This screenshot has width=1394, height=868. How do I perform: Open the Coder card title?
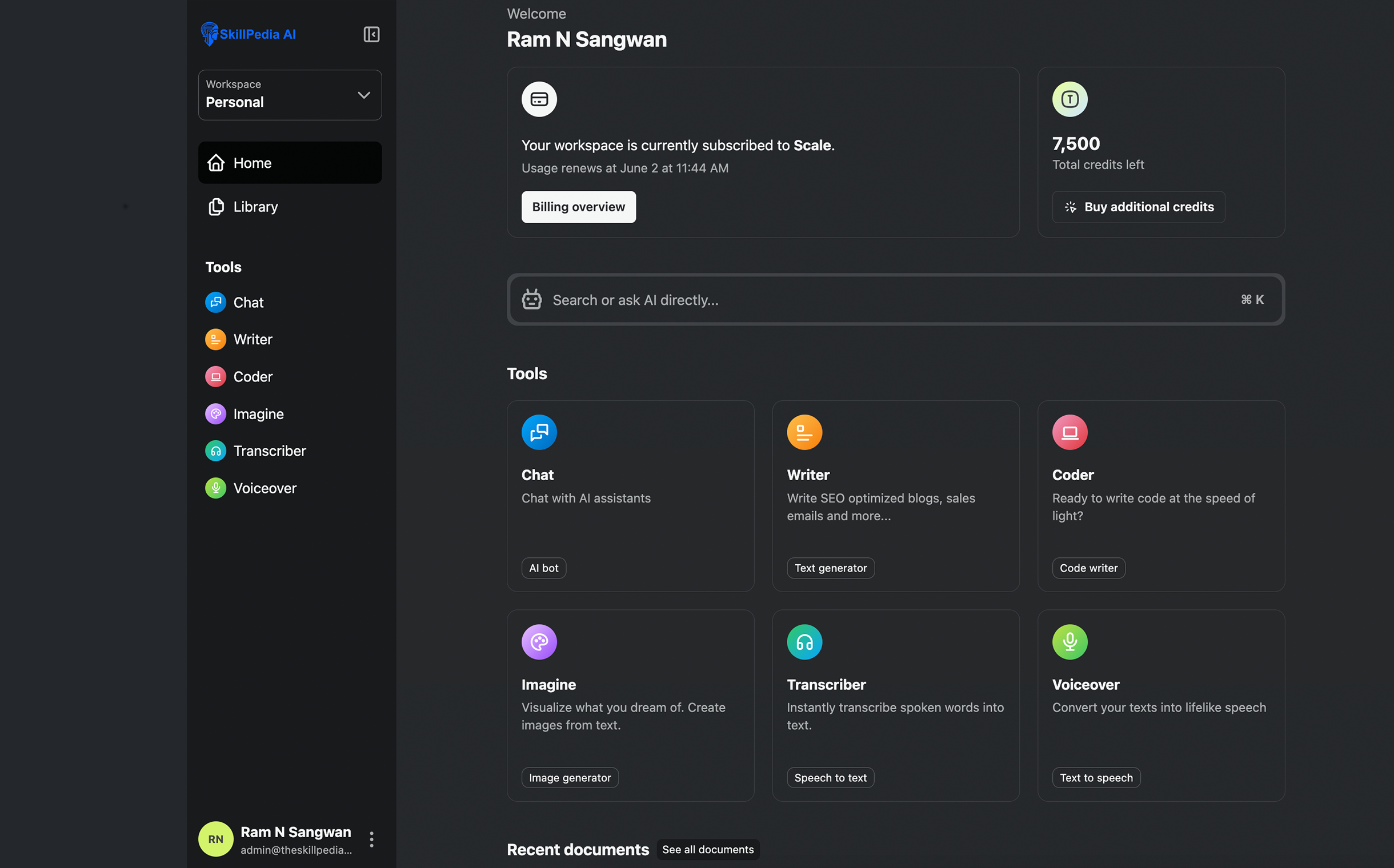[1073, 475]
